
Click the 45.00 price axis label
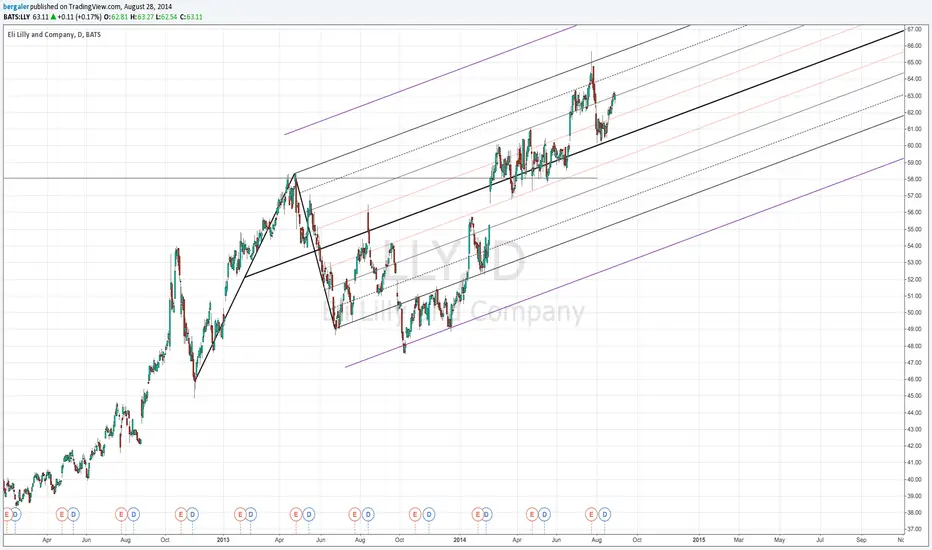click(x=914, y=395)
